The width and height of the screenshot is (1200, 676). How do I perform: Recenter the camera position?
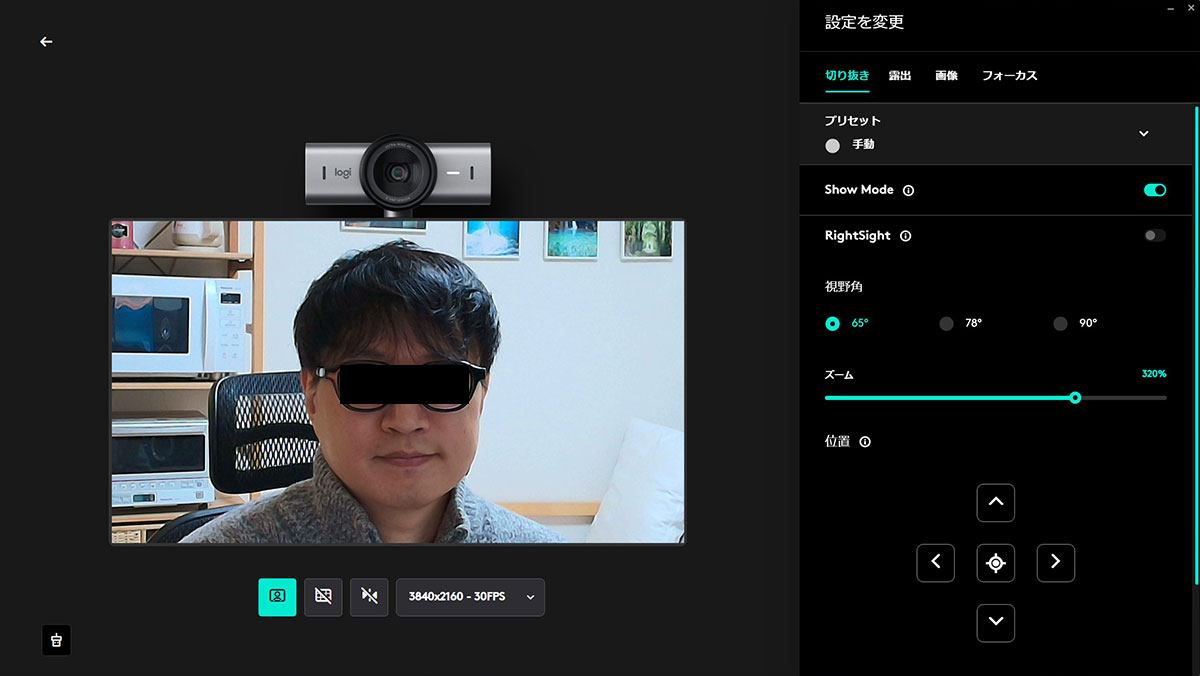(x=995, y=563)
